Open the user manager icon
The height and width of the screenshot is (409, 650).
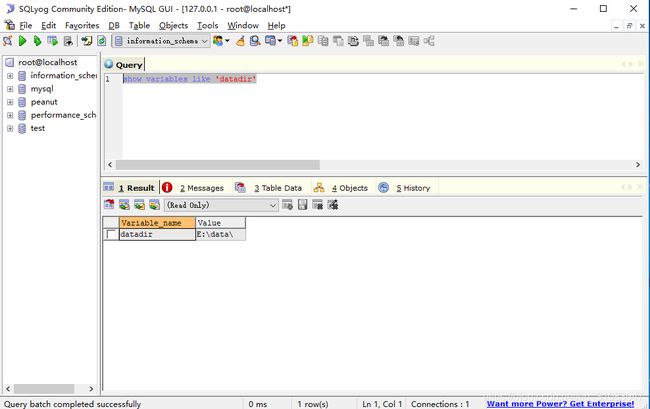point(218,41)
